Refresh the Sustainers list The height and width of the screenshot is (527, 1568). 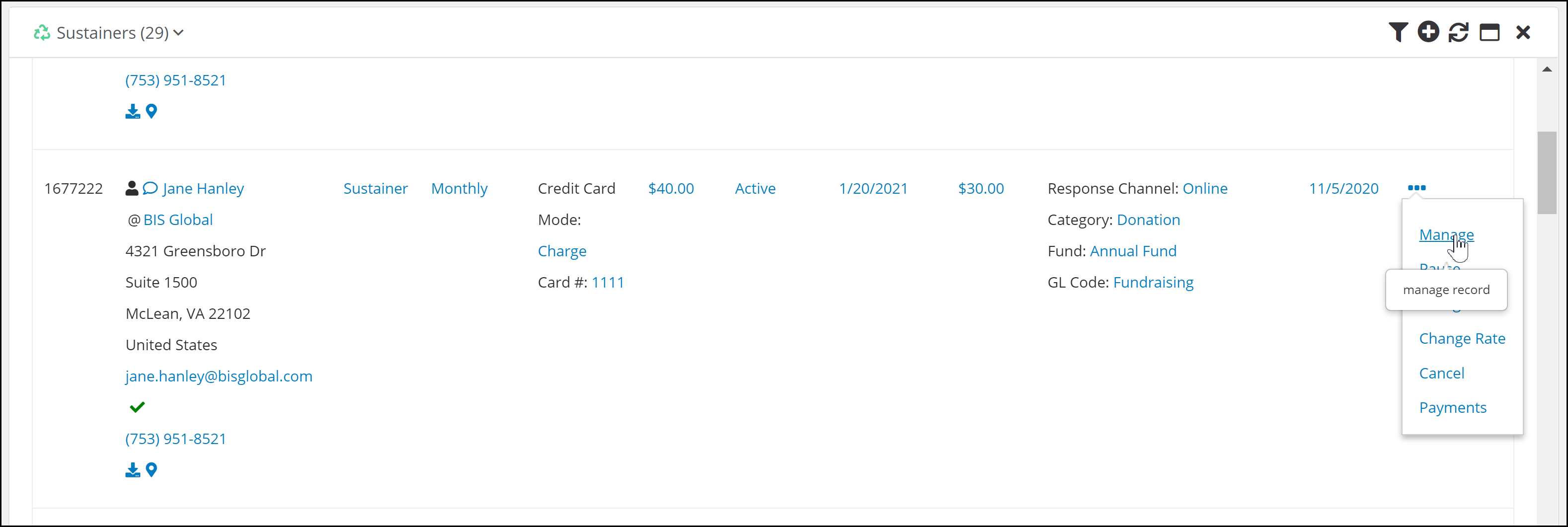(x=1458, y=32)
